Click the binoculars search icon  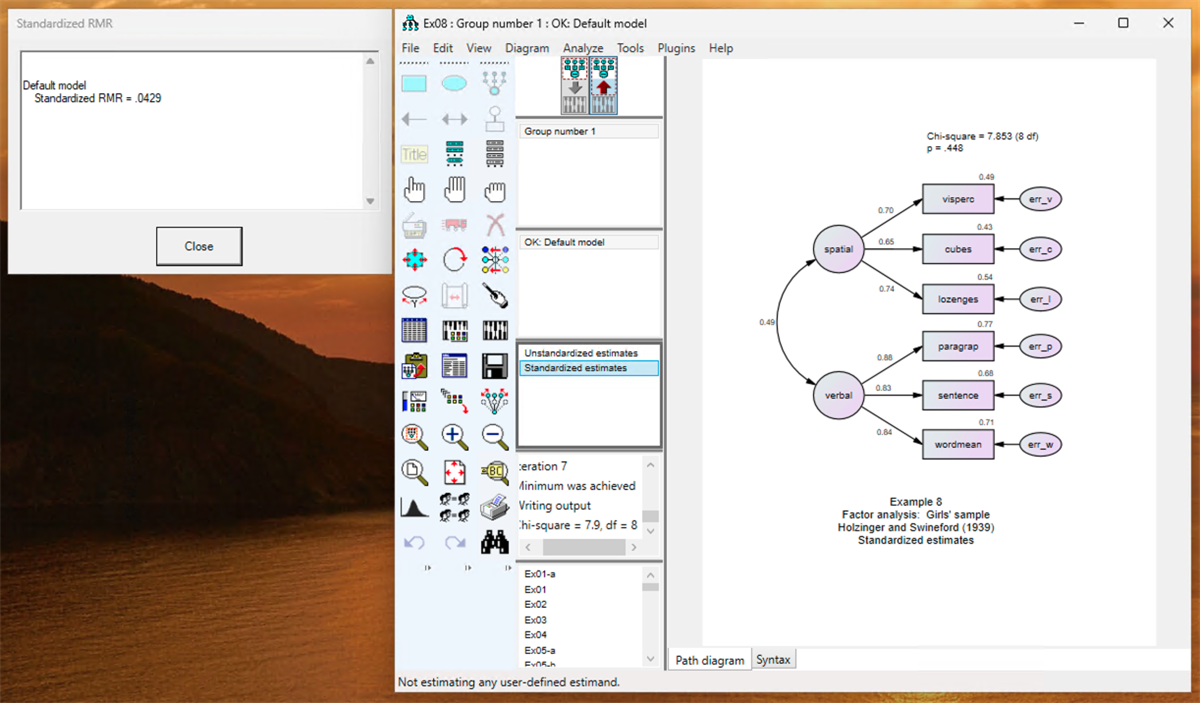pyautogui.click(x=494, y=542)
